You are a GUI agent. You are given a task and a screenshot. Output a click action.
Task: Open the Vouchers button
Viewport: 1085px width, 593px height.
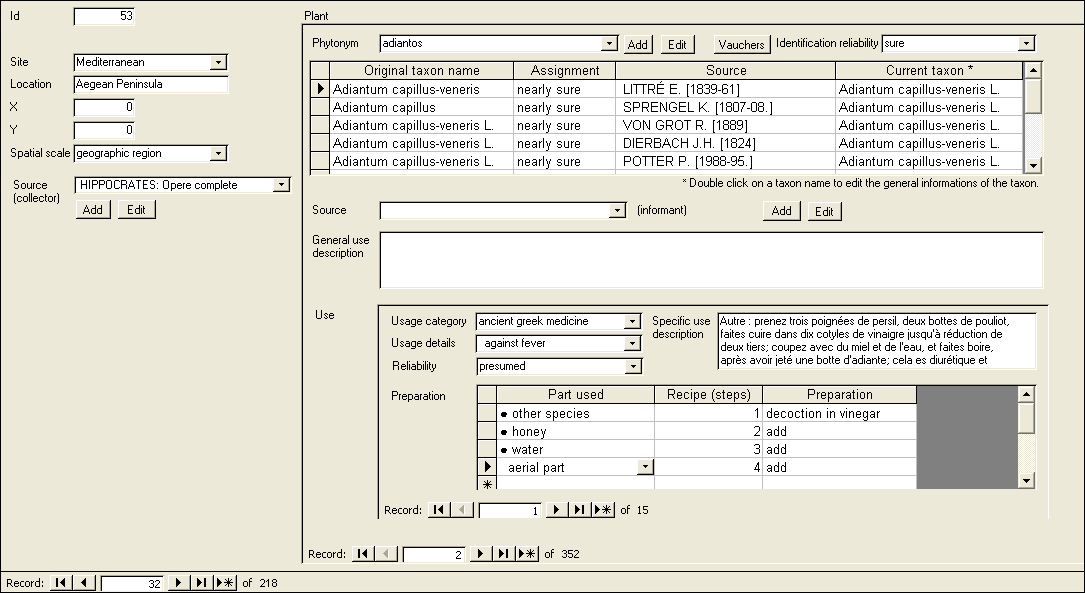[x=742, y=44]
